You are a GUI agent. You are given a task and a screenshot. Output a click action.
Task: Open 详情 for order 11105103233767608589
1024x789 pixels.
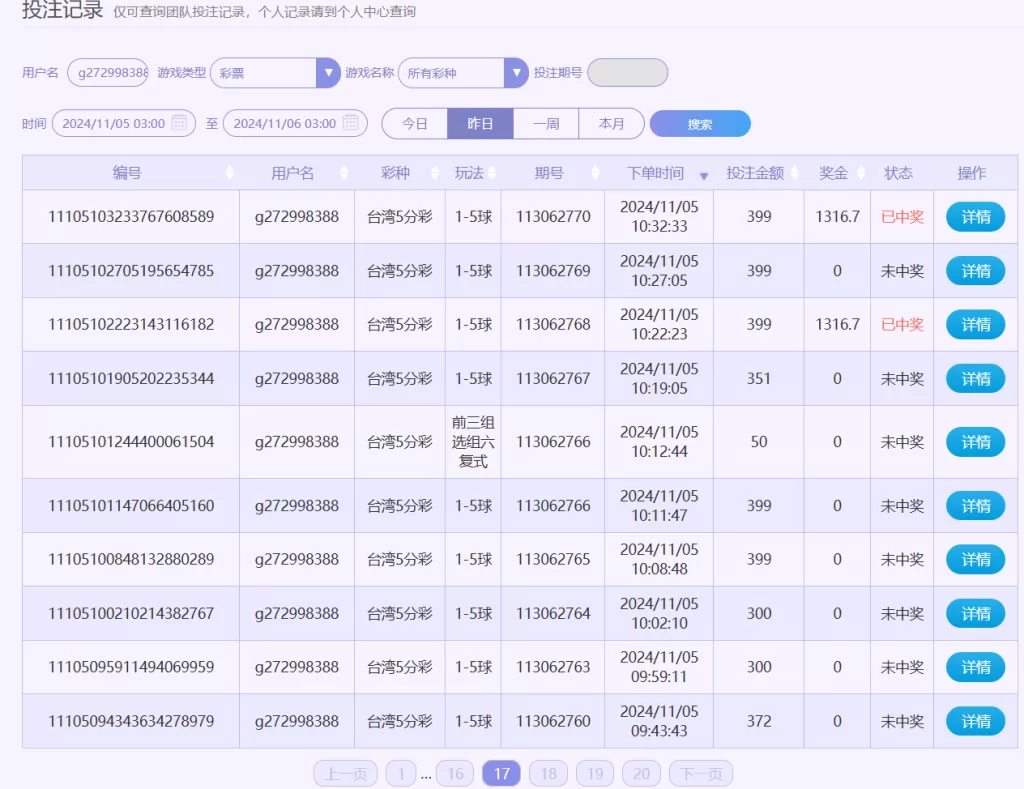pyautogui.click(x=976, y=217)
